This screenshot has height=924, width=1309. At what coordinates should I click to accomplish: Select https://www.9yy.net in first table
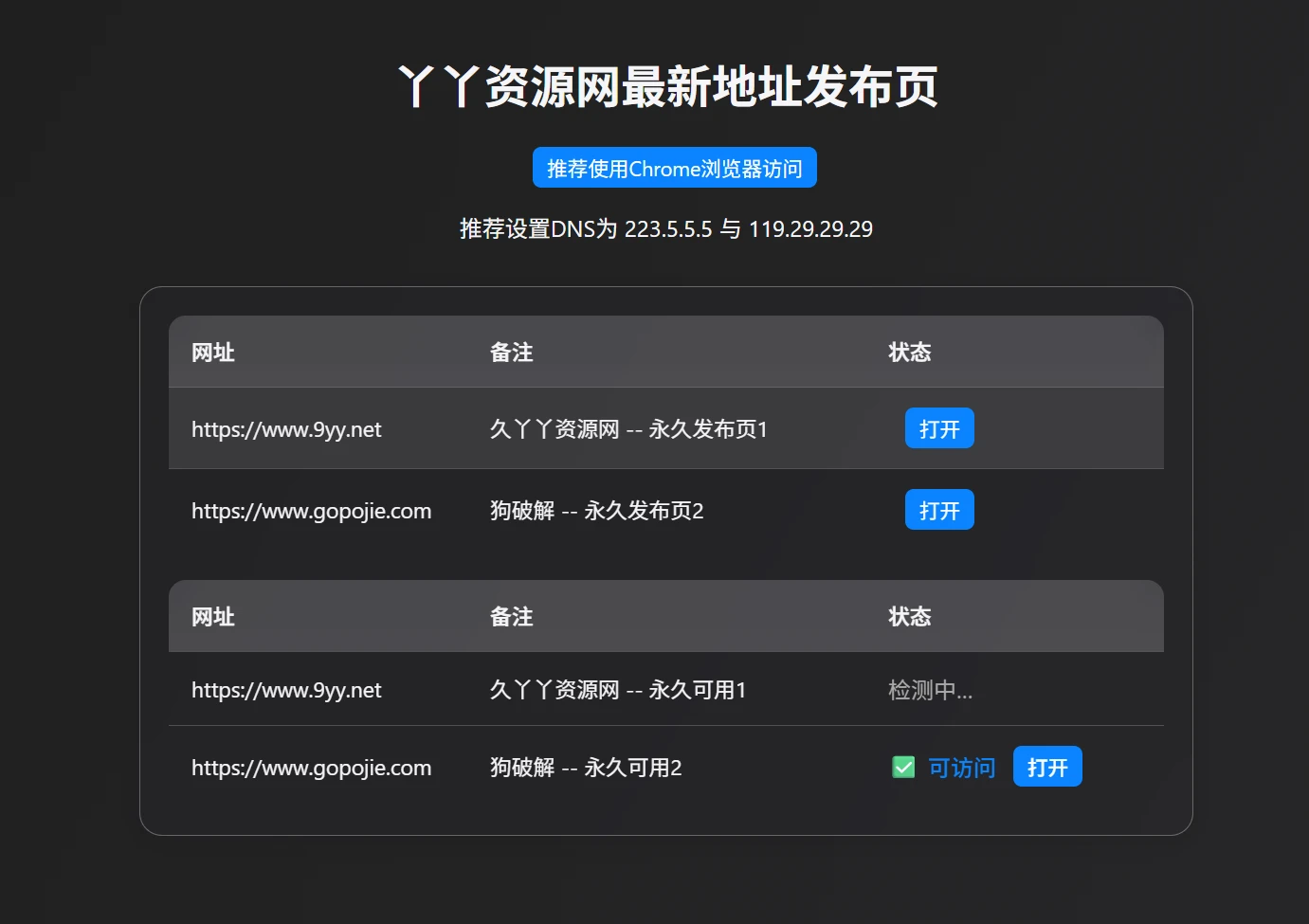[x=286, y=429]
